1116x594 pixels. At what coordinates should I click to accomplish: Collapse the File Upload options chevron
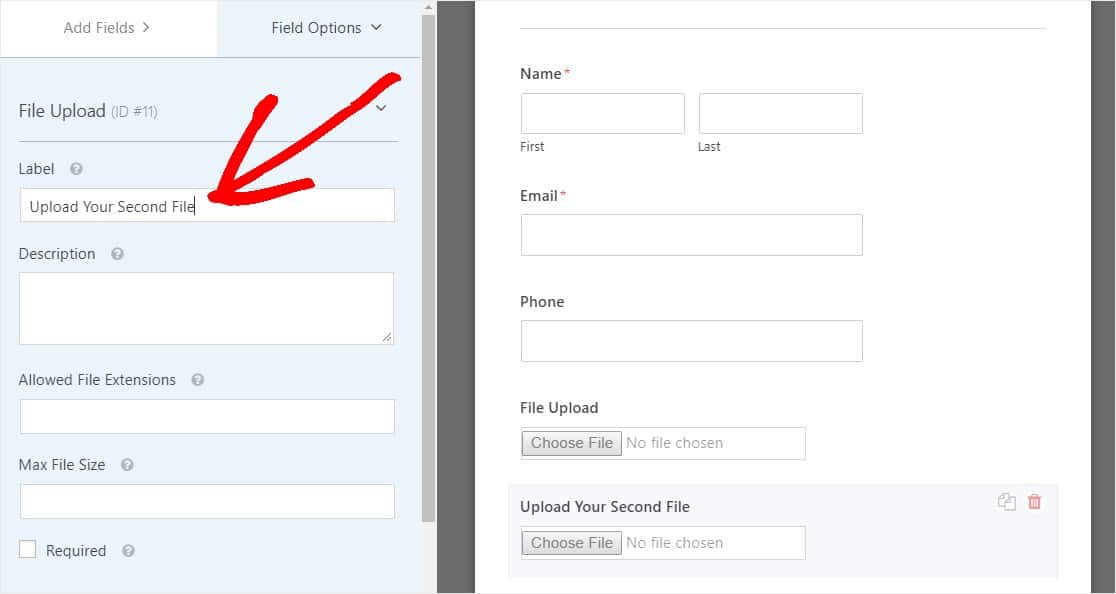point(381,108)
